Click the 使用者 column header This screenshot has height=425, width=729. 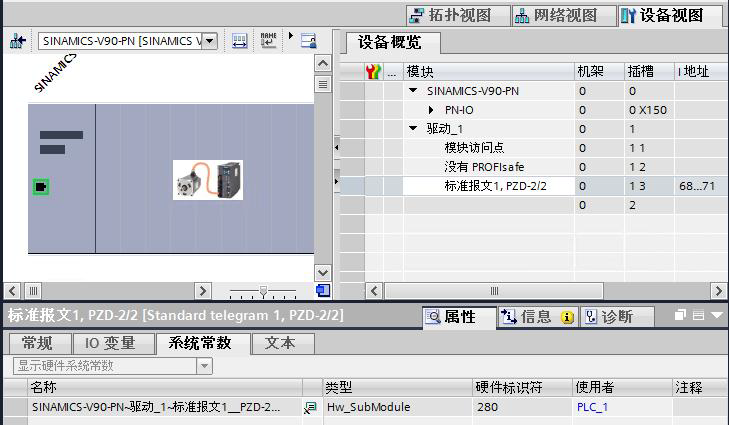coord(623,387)
